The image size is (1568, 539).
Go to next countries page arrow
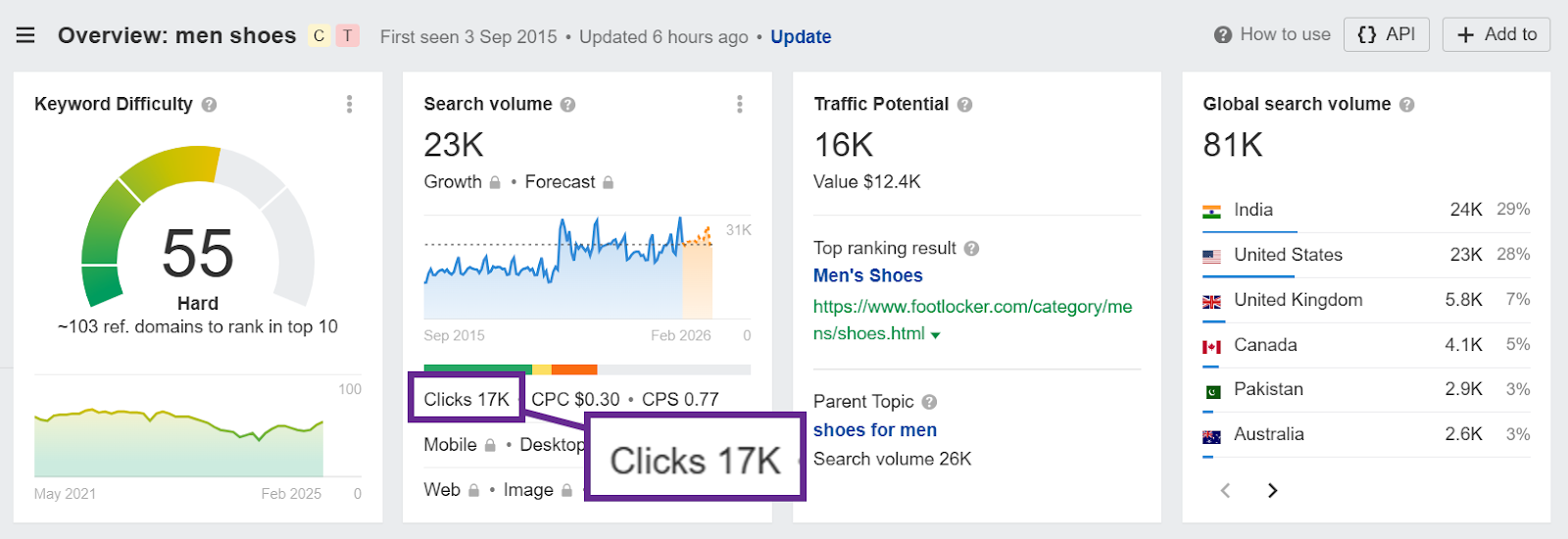point(1272,490)
